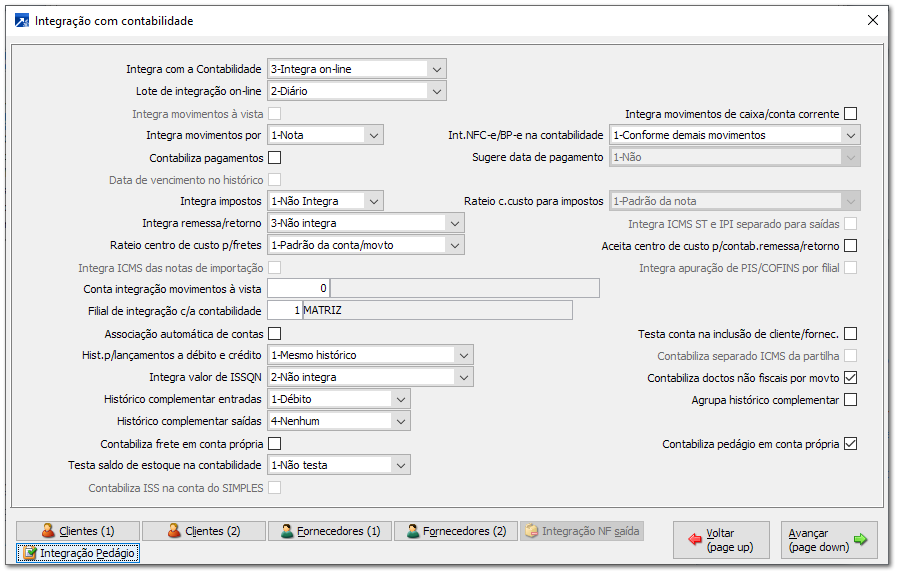
Task: Toggle Testa conta na inclusão de cliente/fornec.
Action: (850, 333)
